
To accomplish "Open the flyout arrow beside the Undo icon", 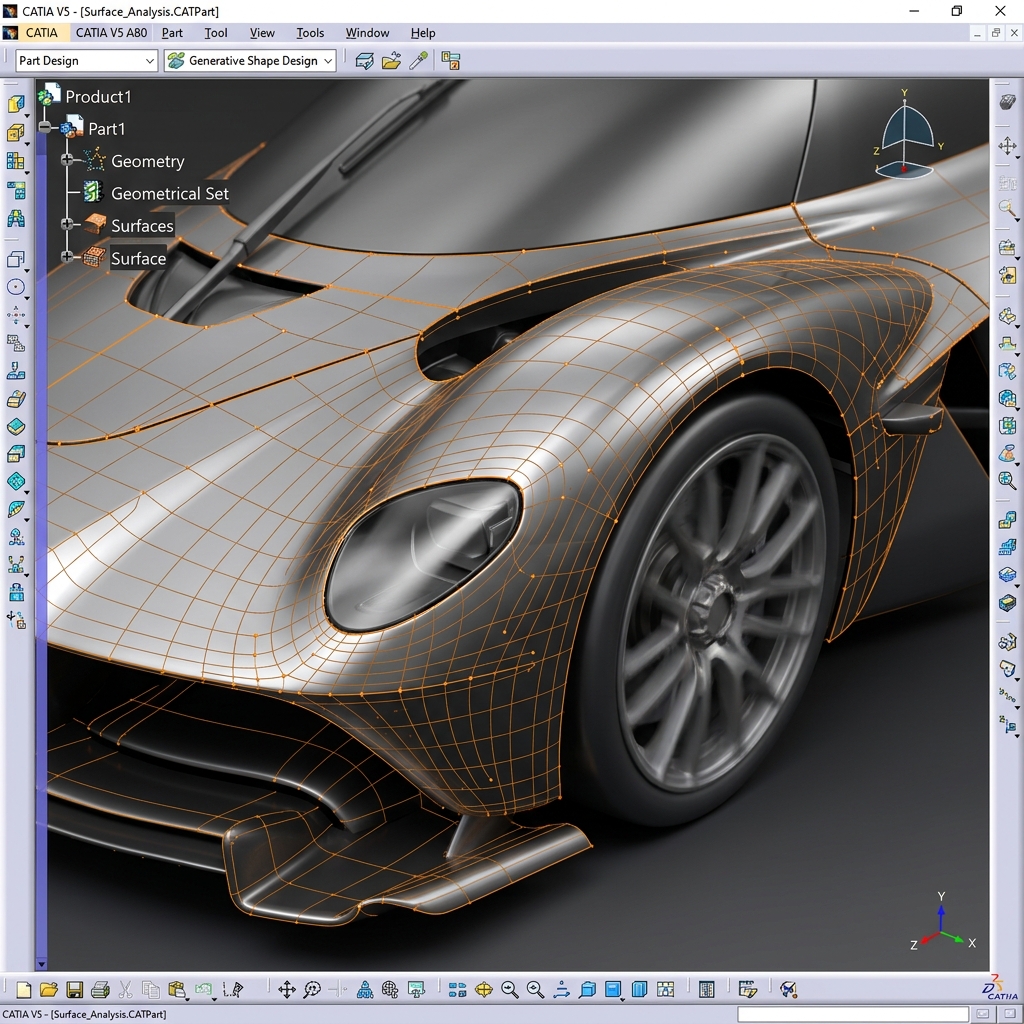I will coord(214,999).
